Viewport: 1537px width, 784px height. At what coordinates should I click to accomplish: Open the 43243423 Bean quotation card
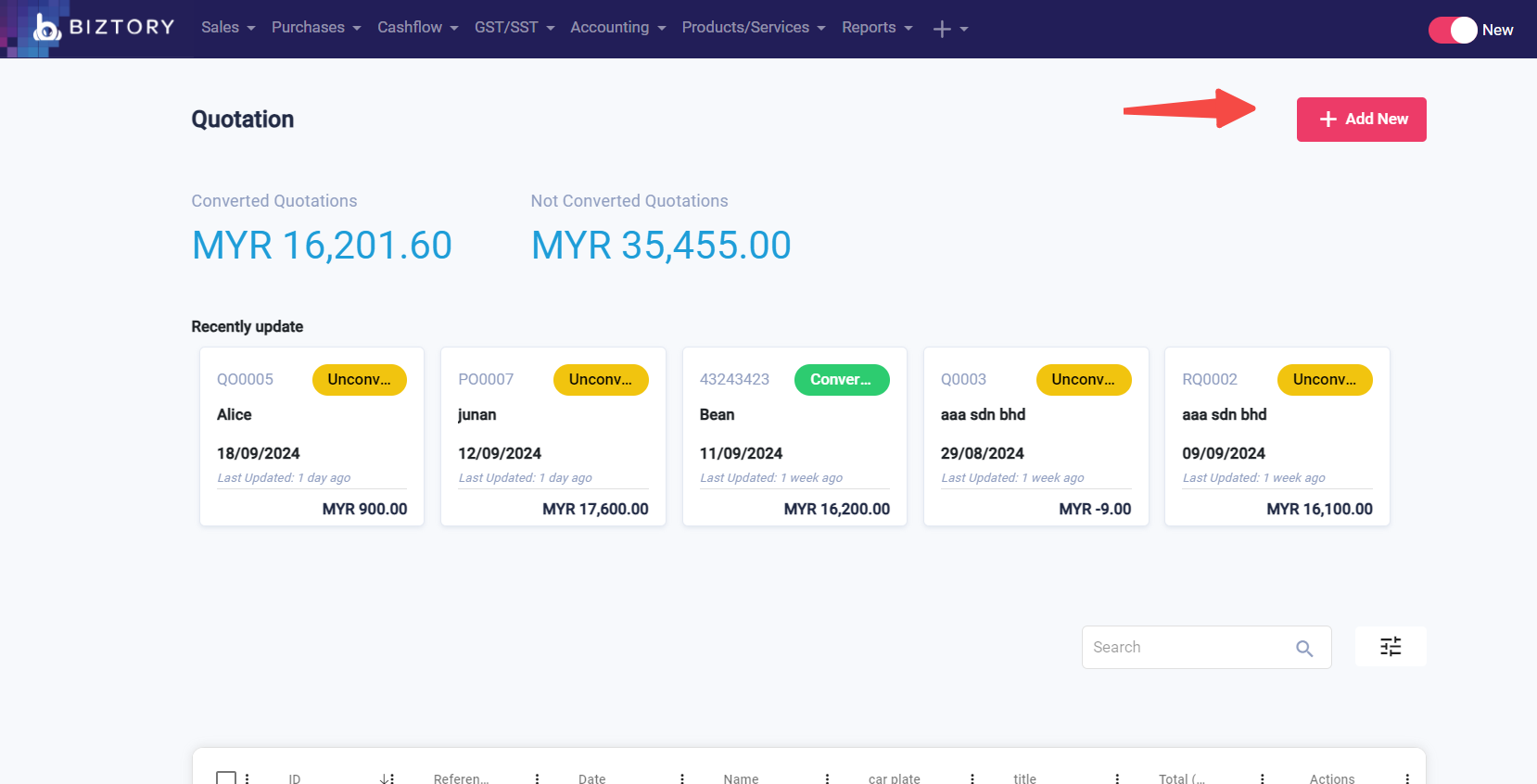[794, 436]
